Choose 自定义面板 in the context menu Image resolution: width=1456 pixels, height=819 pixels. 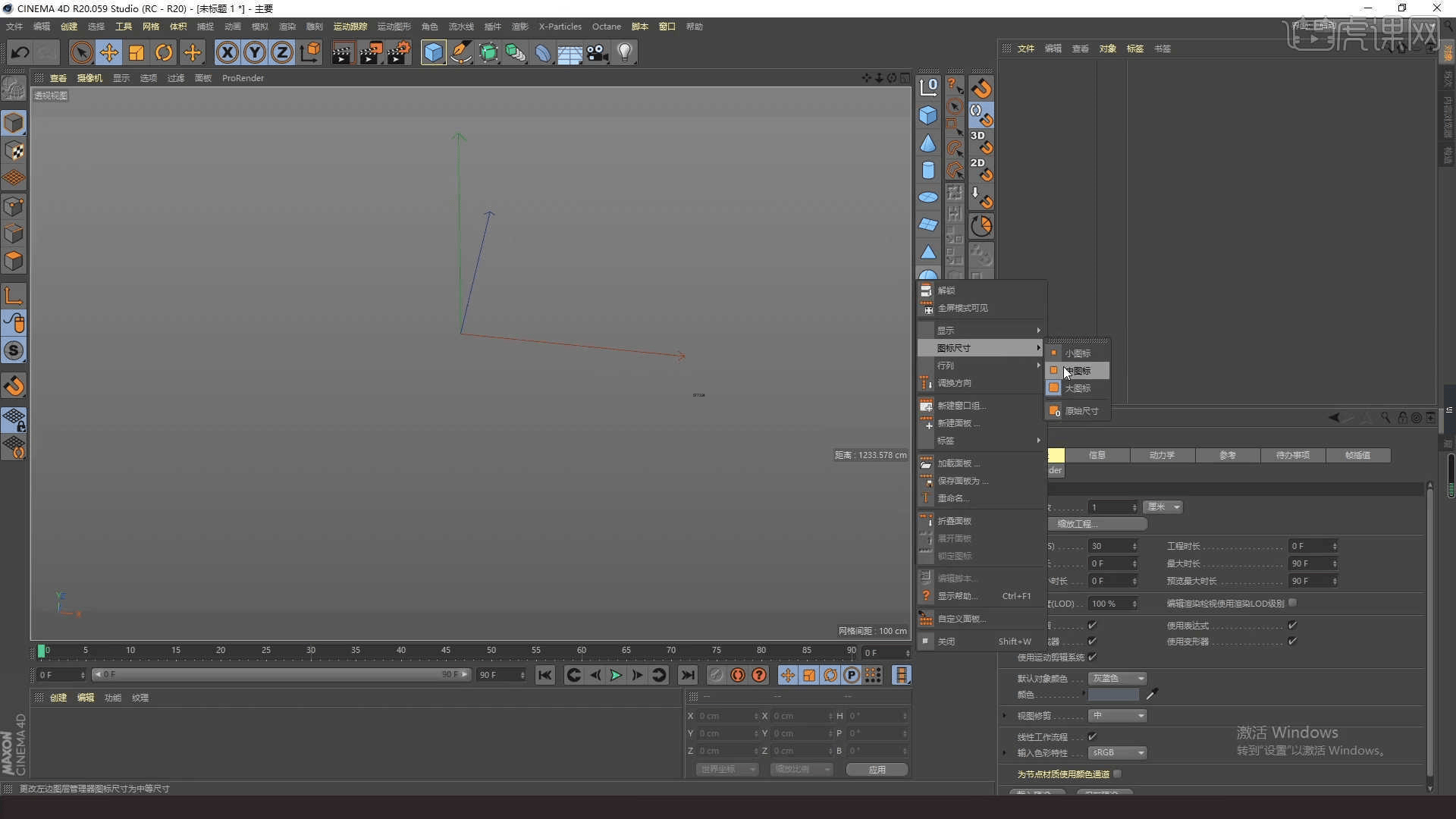point(981,619)
